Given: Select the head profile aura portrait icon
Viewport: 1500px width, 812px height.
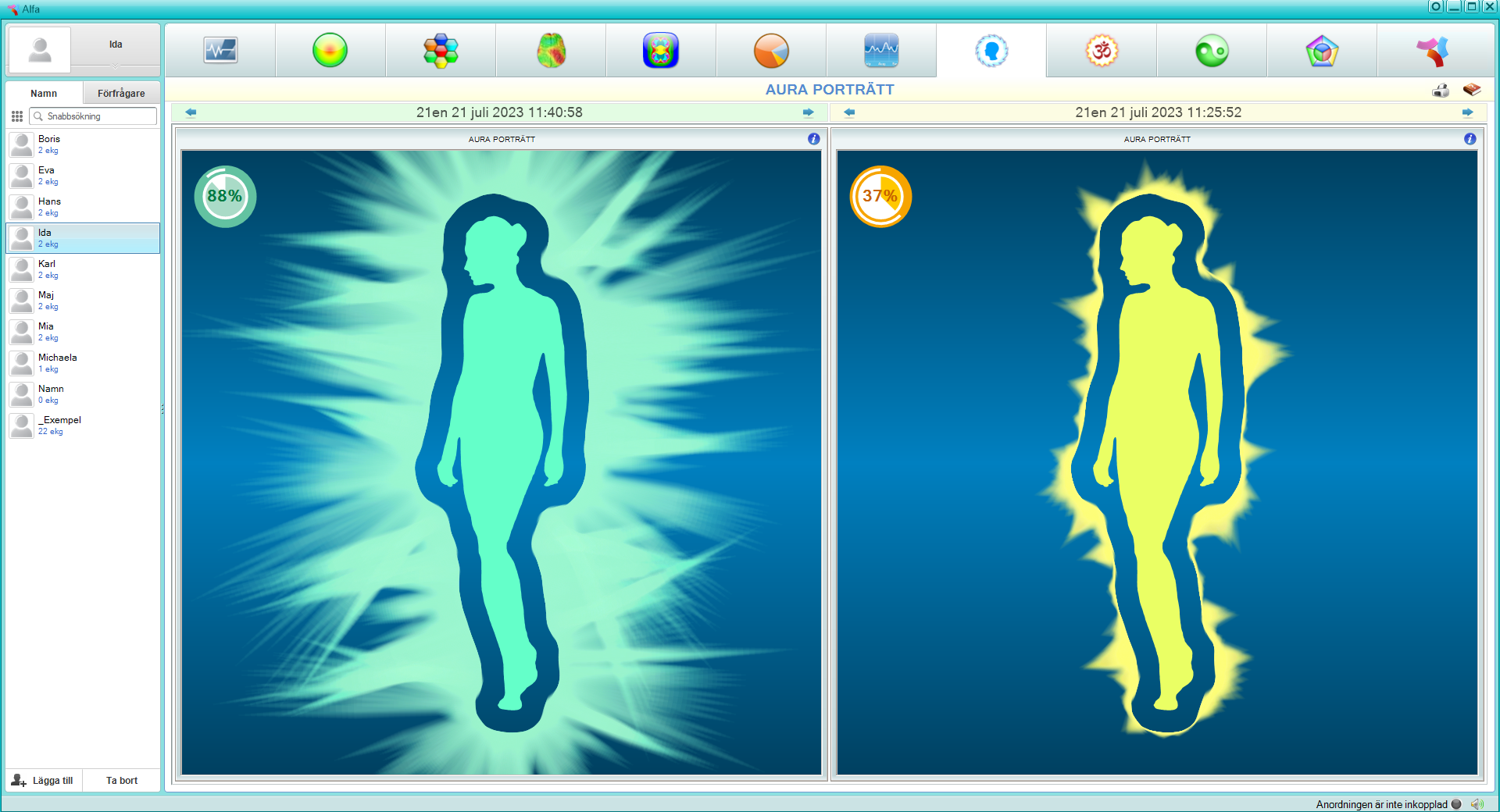Looking at the screenshot, I should coord(991,51).
